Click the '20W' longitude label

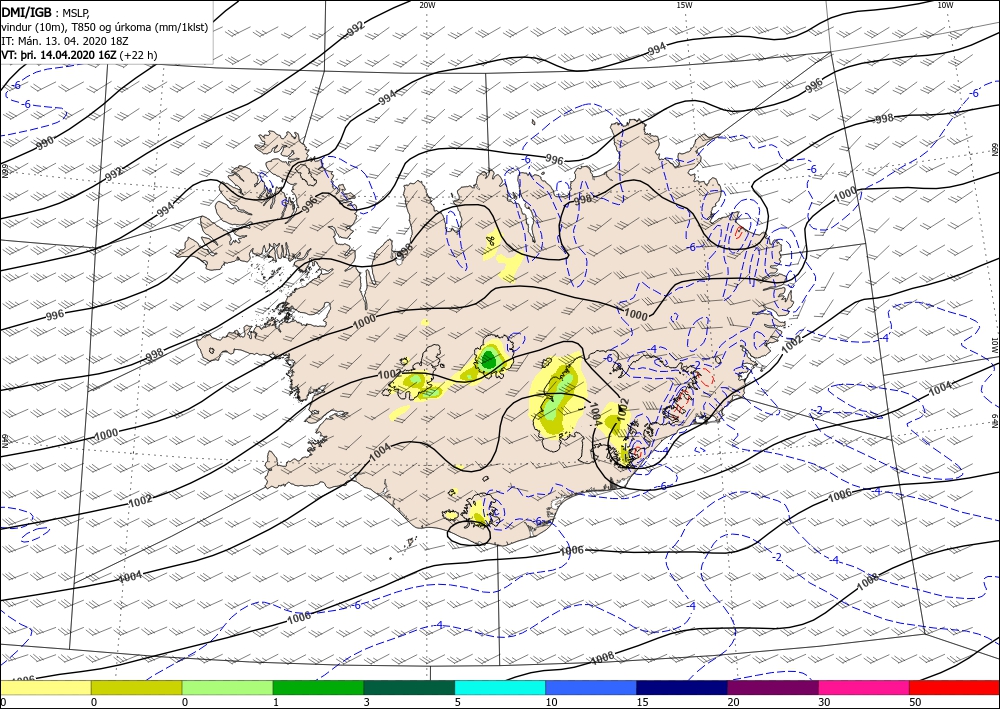(427, 5)
